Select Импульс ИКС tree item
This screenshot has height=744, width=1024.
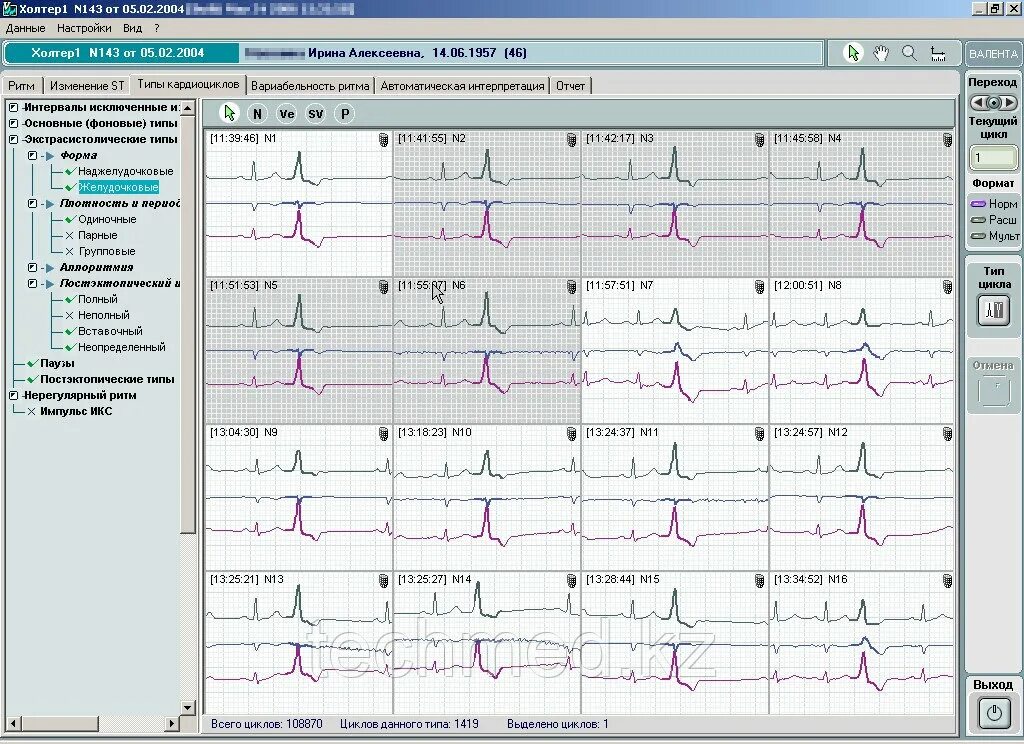[x=76, y=412]
